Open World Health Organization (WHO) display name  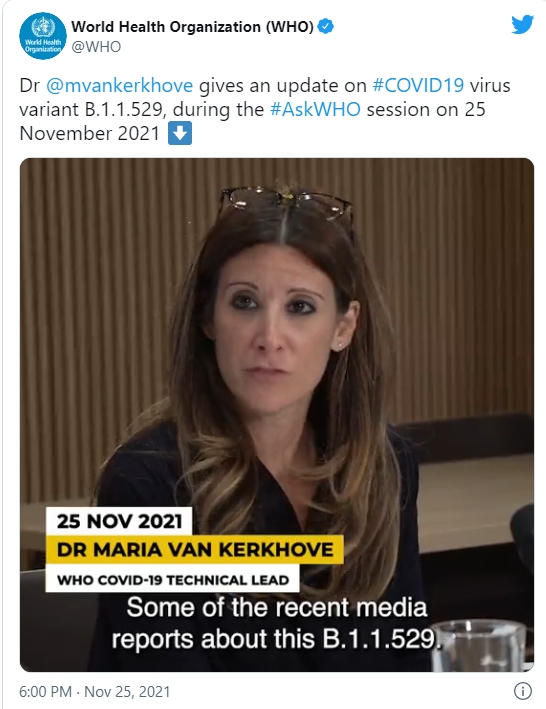(193, 27)
